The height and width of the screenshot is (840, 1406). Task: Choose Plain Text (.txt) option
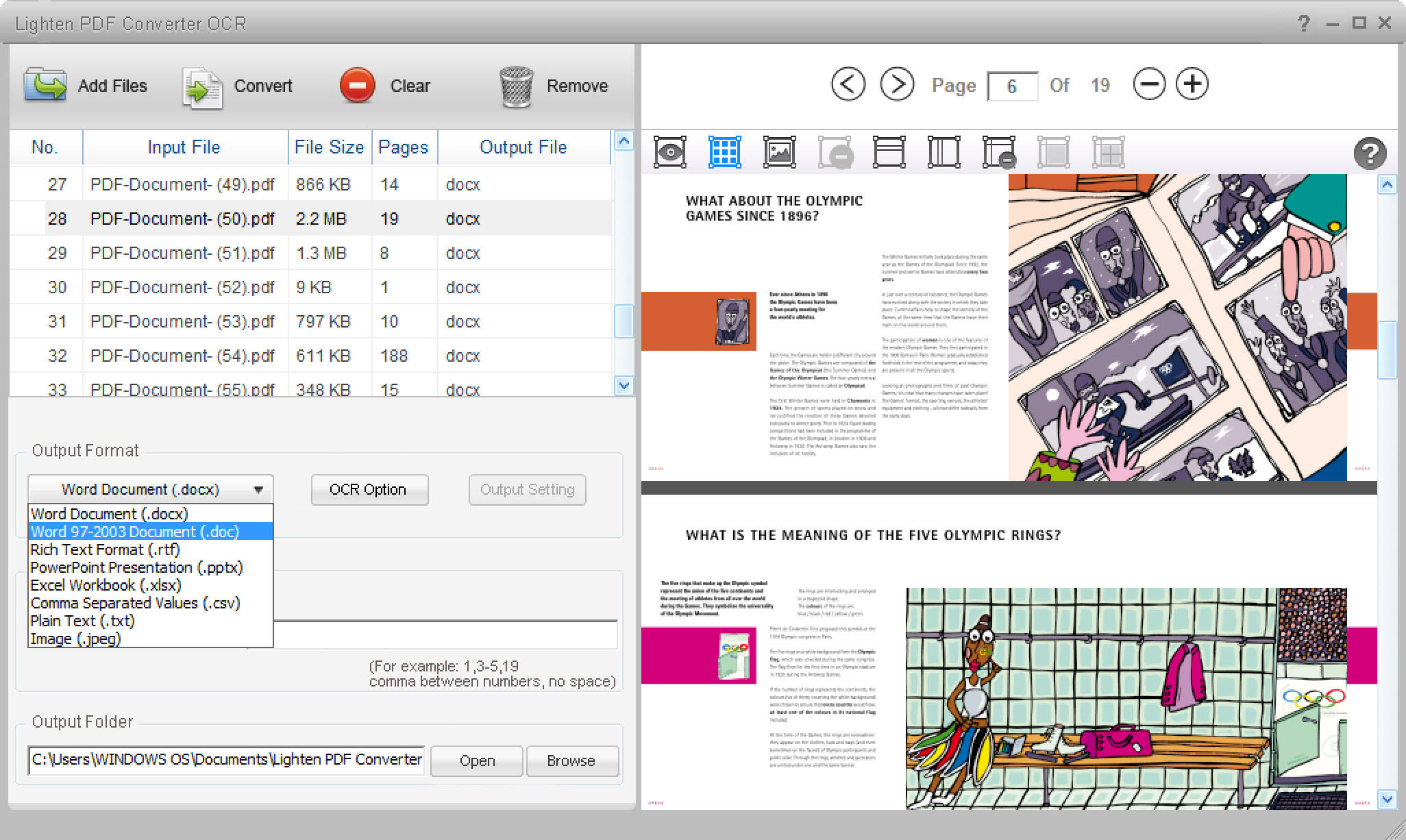151,621
